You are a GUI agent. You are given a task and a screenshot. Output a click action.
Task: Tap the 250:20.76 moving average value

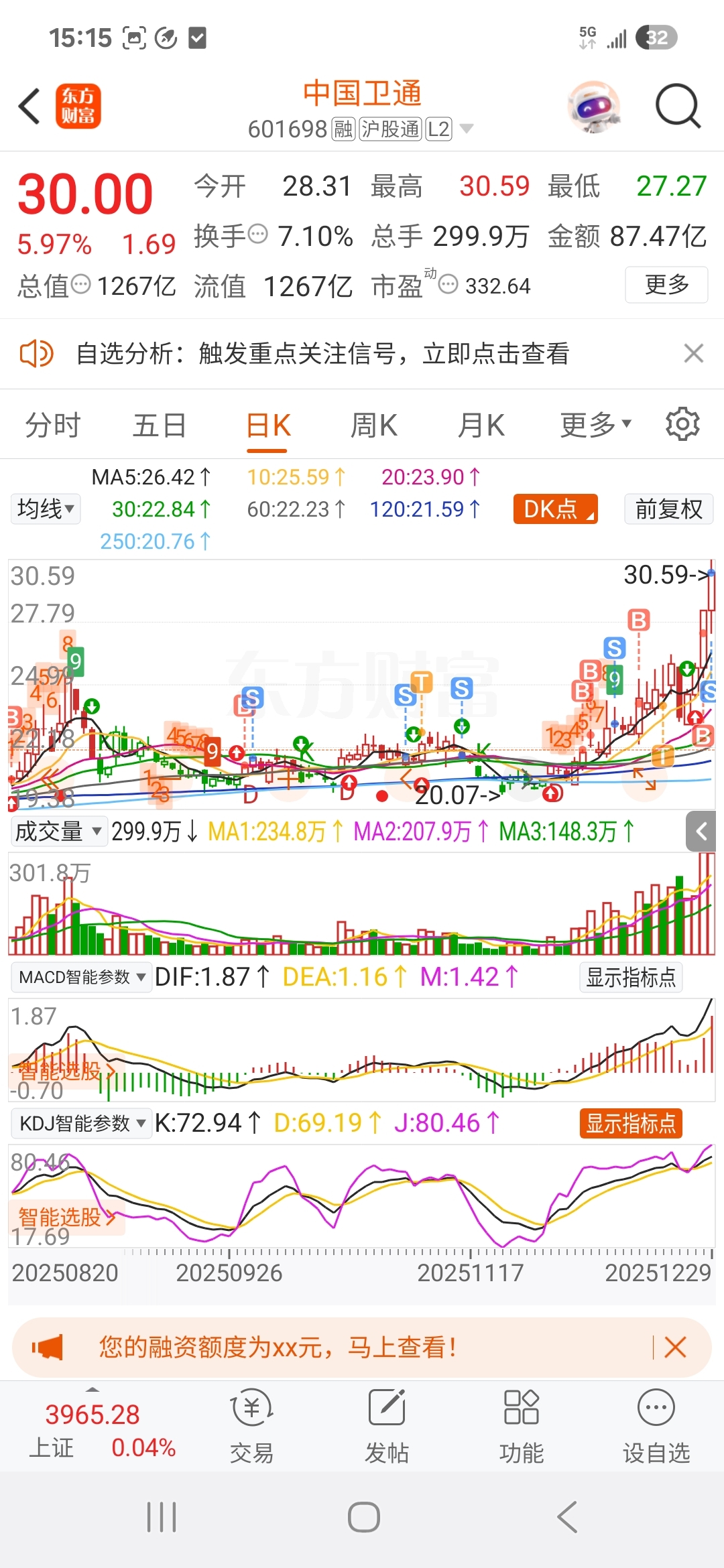click(x=156, y=541)
